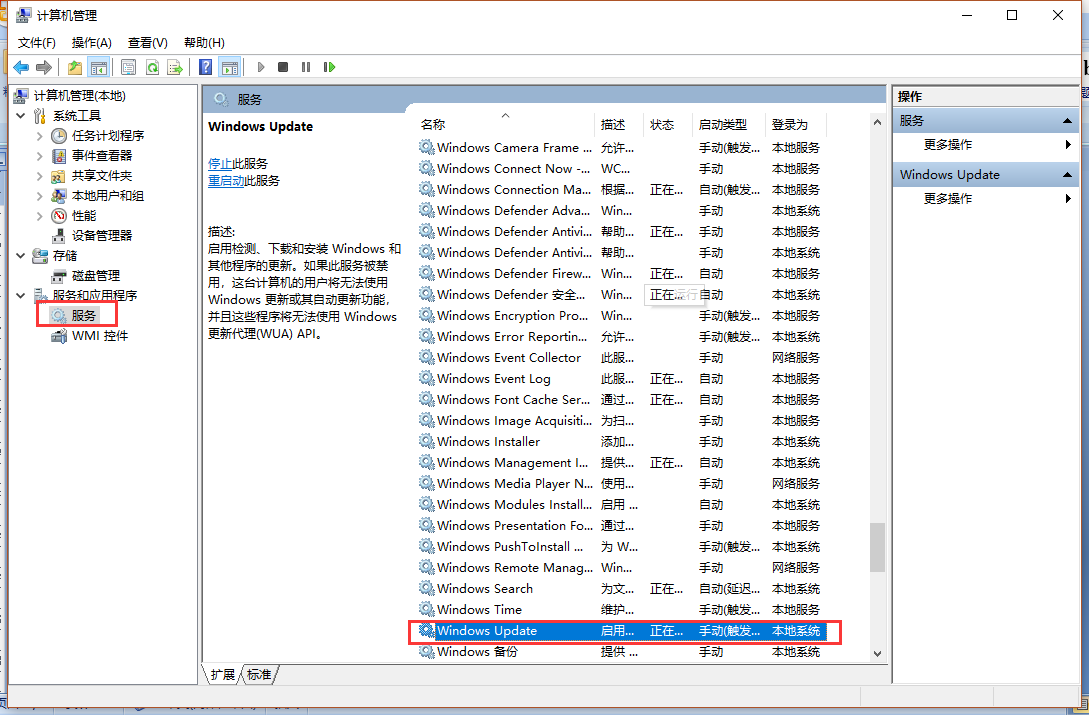Open the 帮助(H) menu
The width and height of the screenshot is (1089, 715).
coord(204,43)
